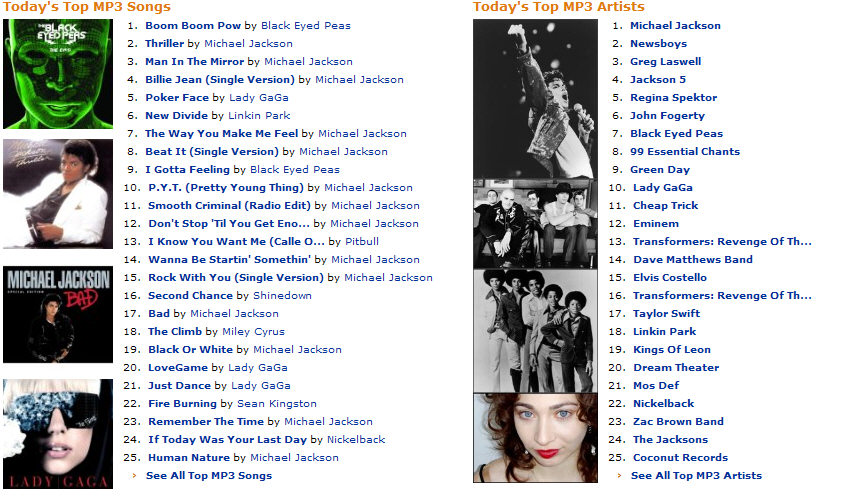Open top artist Regina Spektor
The width and height of the screenshot is (856, 504).
[674, 98]
